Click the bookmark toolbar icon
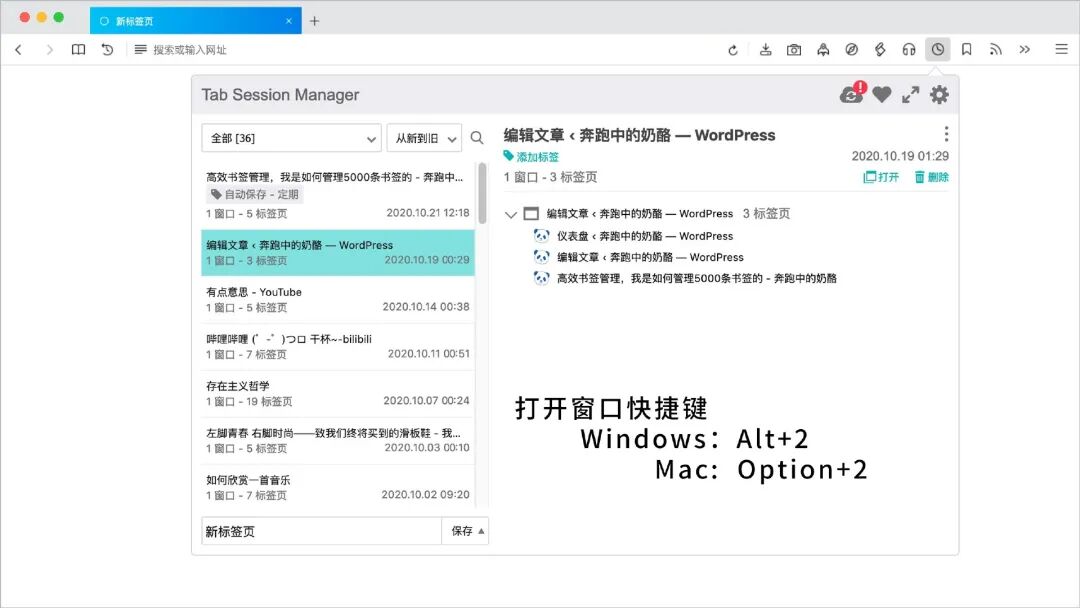Screen dimensions: 1080x608 coord(967,50)
